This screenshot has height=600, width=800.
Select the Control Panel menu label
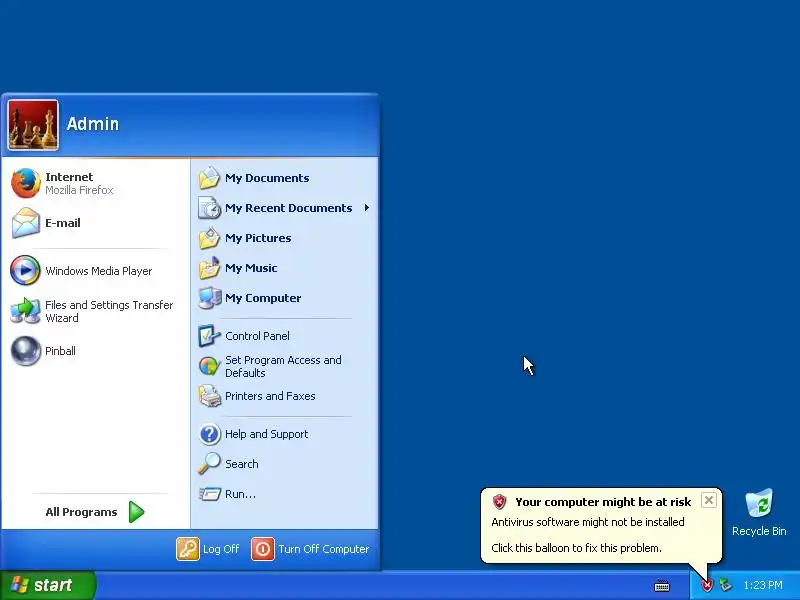[x=257, y=336]
